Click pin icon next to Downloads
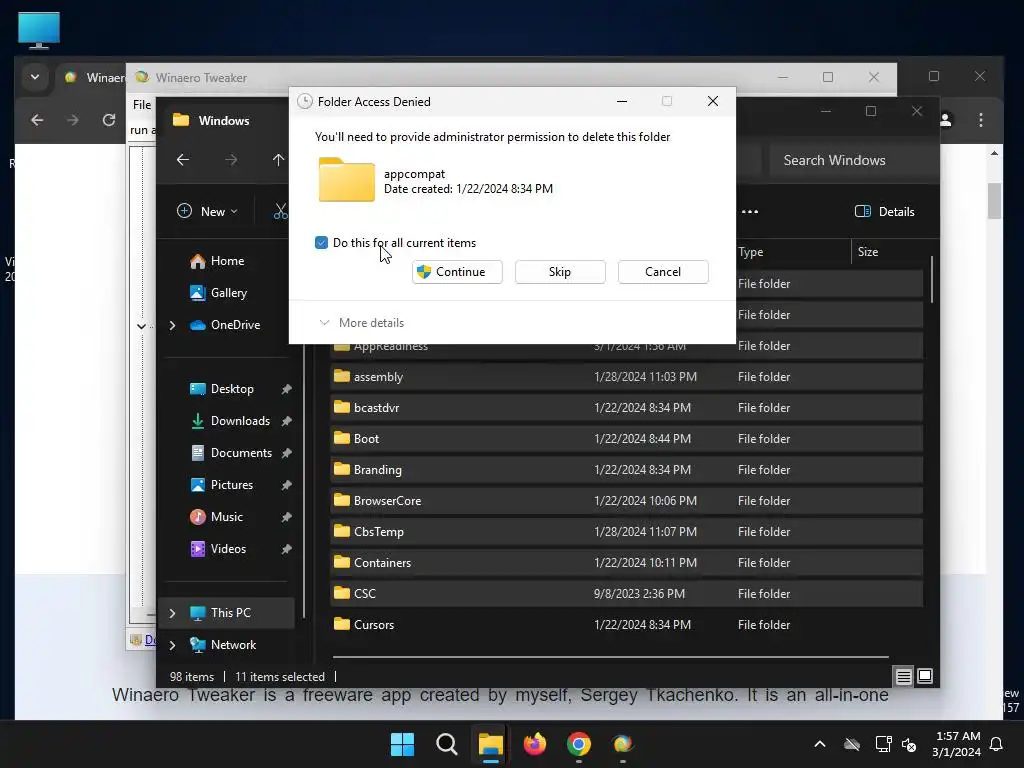Viewport: 1024px width, 768px height. pos(286,421)
